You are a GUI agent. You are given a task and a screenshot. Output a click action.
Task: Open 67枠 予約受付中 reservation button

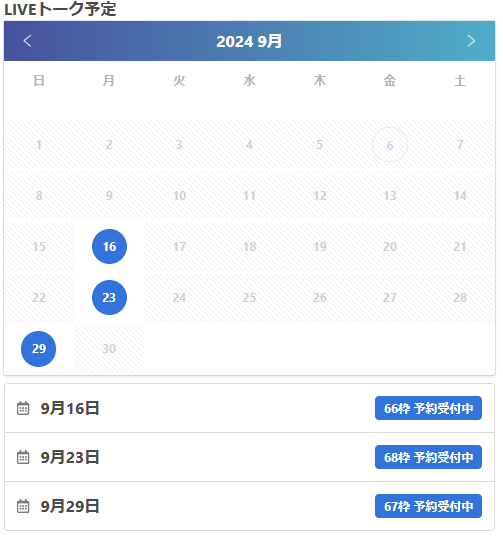428,506
